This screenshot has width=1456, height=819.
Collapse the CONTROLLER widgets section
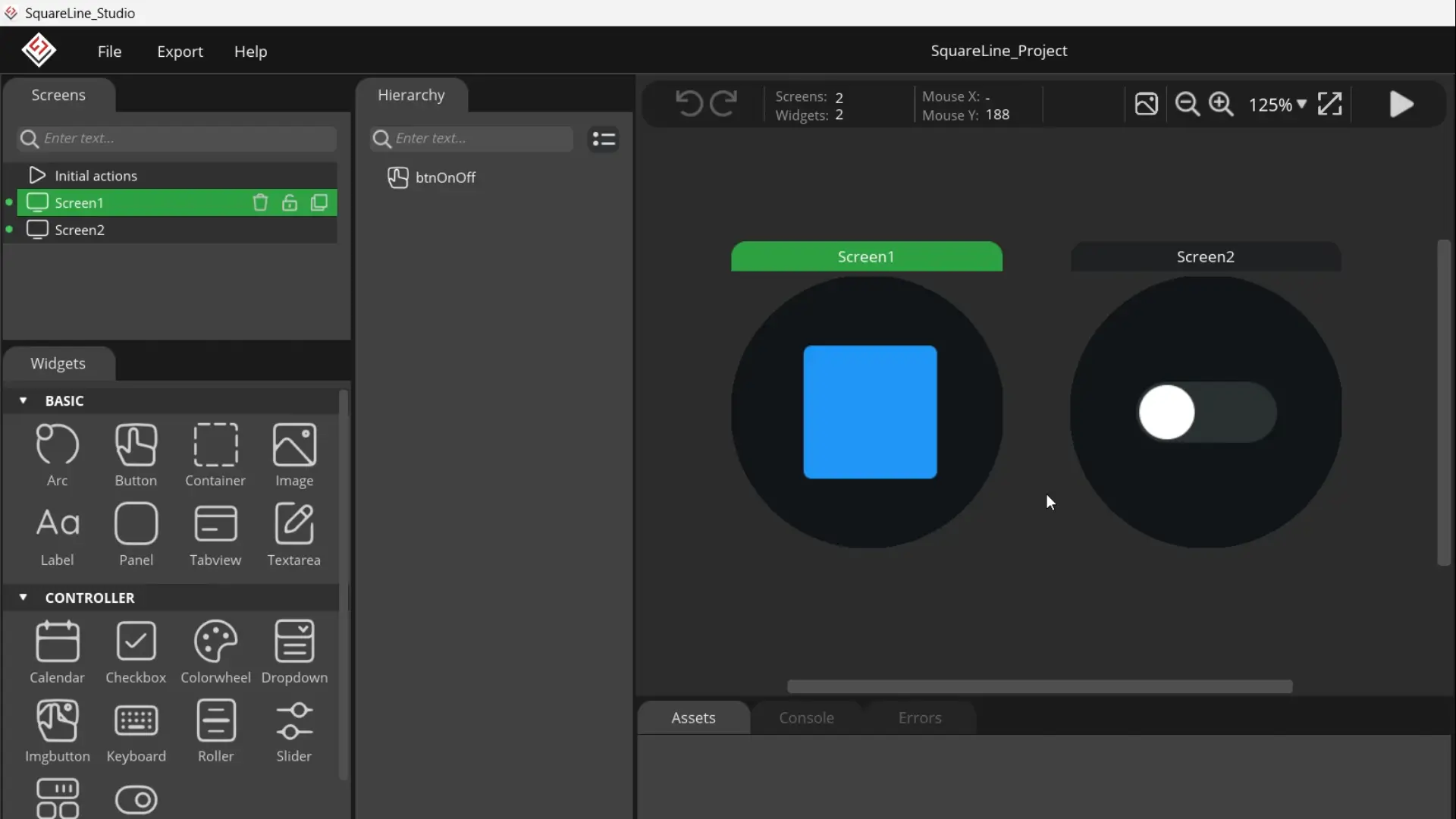(24, 598)
